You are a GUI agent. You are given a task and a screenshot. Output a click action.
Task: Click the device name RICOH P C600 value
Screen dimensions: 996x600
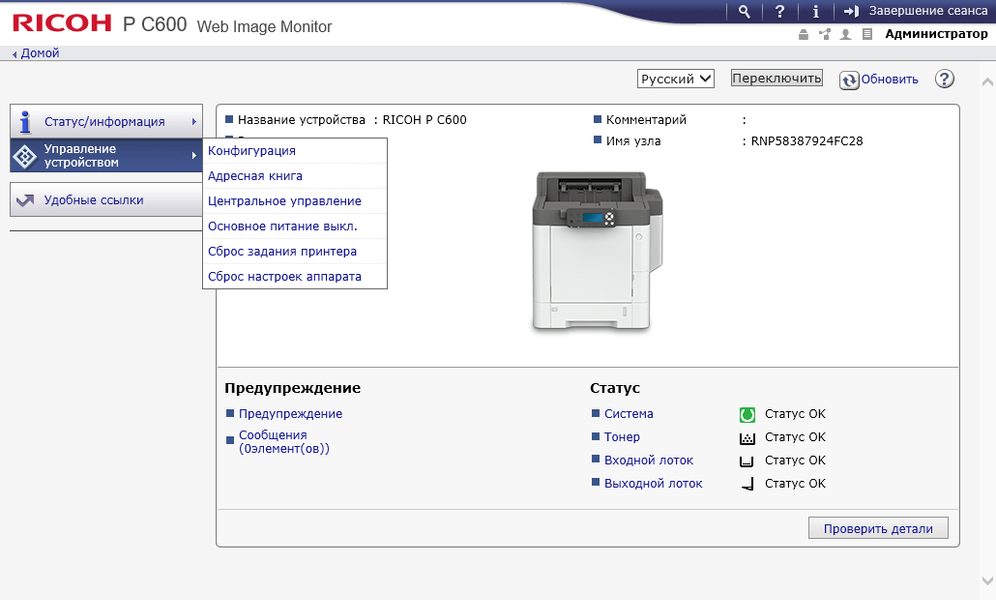tap(424, 119)
